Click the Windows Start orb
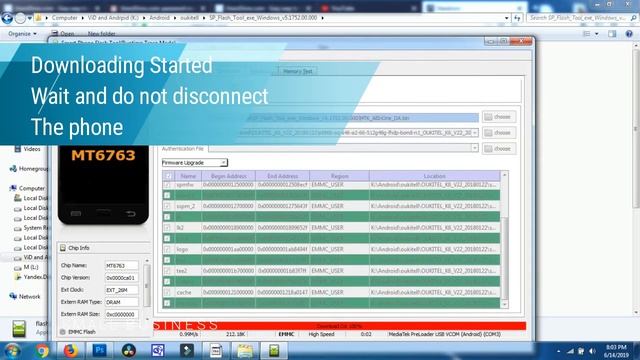The image size is (640, 360). pos(11,351)
